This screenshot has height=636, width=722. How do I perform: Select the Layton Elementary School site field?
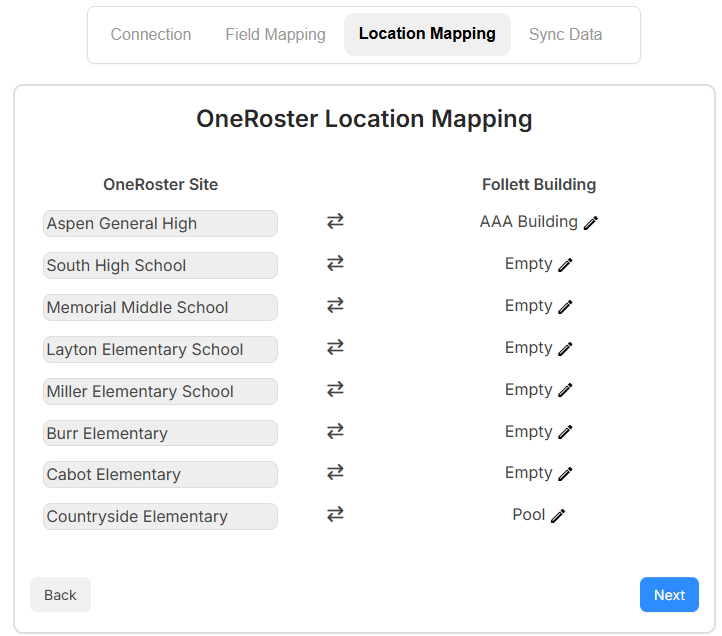pyautogui.click(x=160, y=349)
